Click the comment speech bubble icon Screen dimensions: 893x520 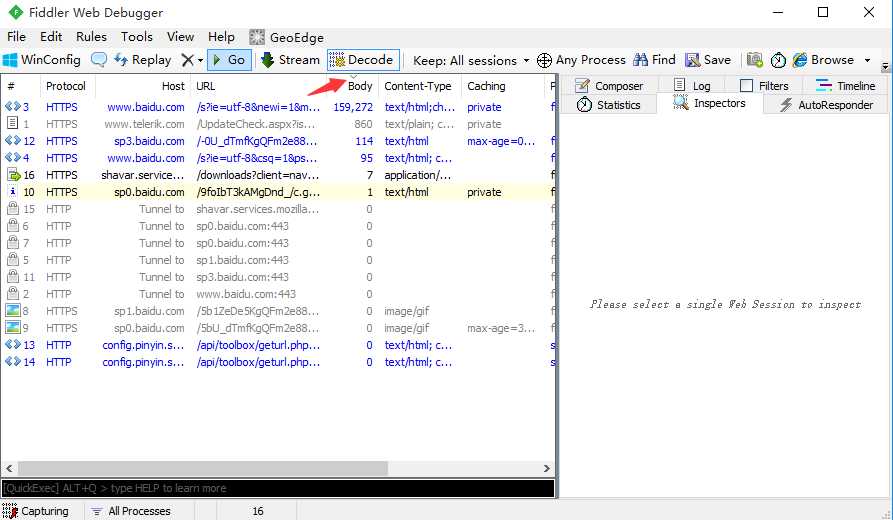click(99, 60)
